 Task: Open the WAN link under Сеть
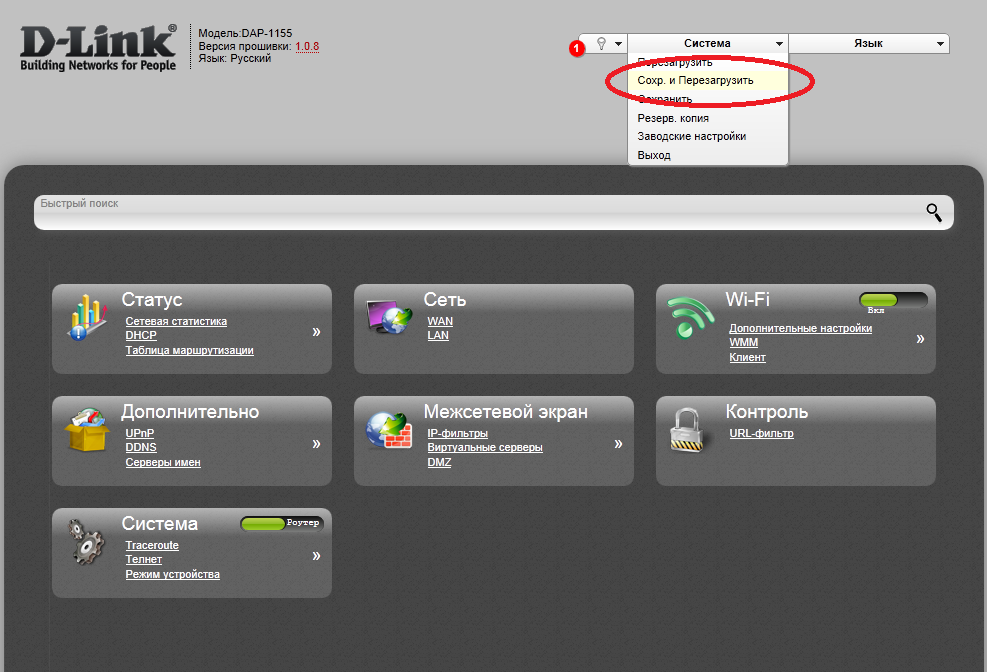click(440, 321)
